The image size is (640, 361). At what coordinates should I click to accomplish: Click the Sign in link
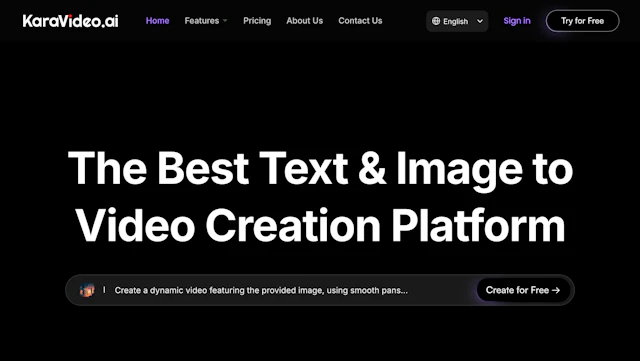pyautogui.click(x=517, y=21)
